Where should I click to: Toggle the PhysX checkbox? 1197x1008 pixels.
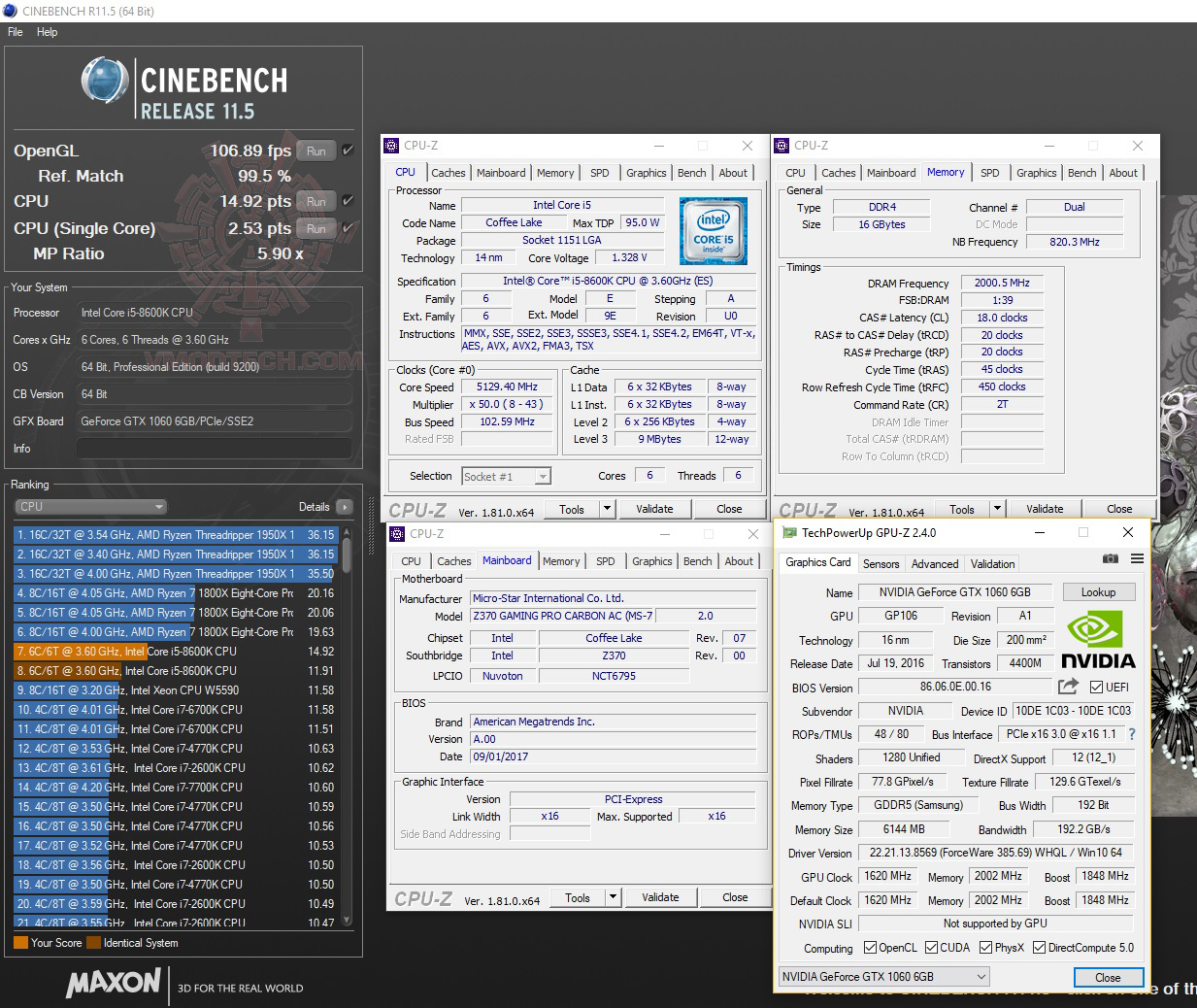click(985, 948)
